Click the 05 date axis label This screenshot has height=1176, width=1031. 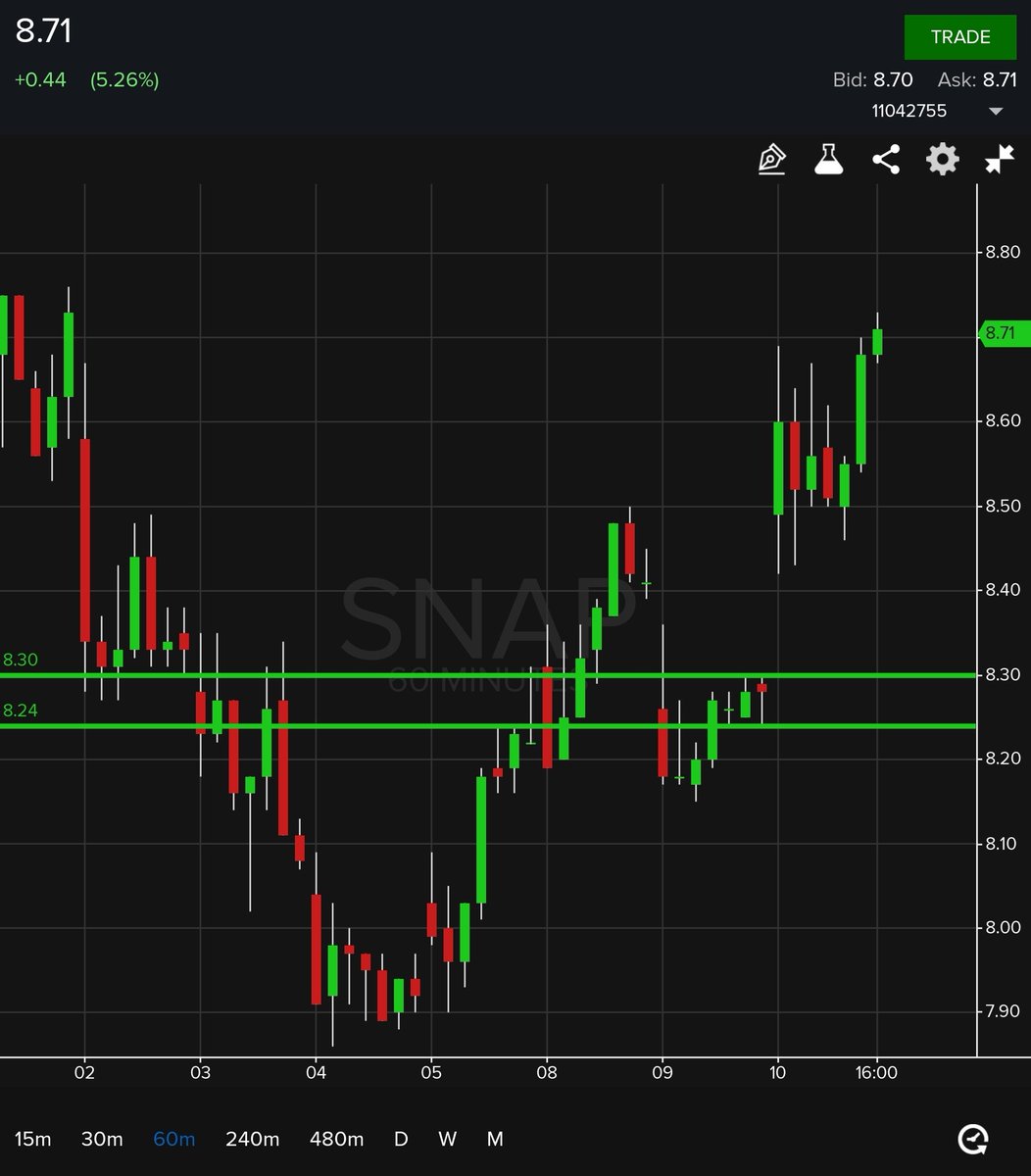pos(431,1072)
